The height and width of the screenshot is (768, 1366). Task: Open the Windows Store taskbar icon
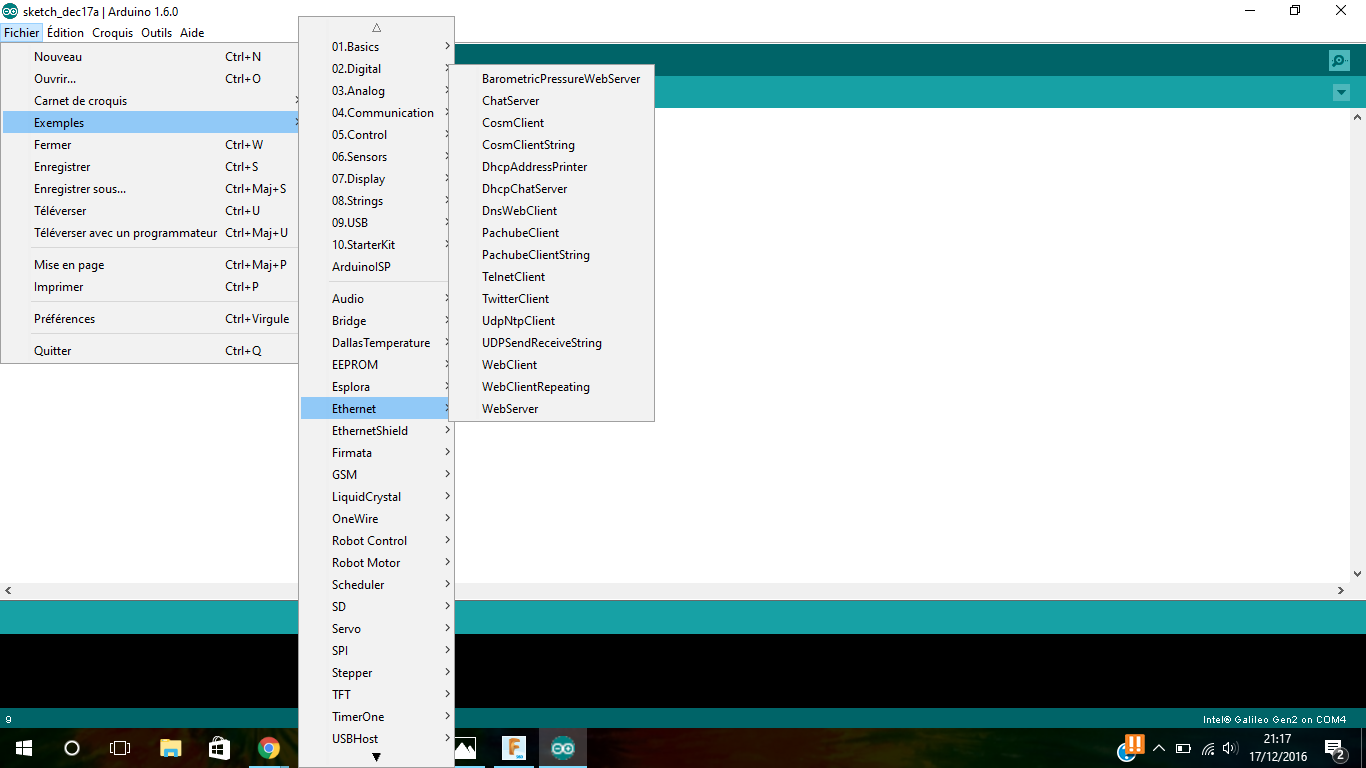click(219, 748)
